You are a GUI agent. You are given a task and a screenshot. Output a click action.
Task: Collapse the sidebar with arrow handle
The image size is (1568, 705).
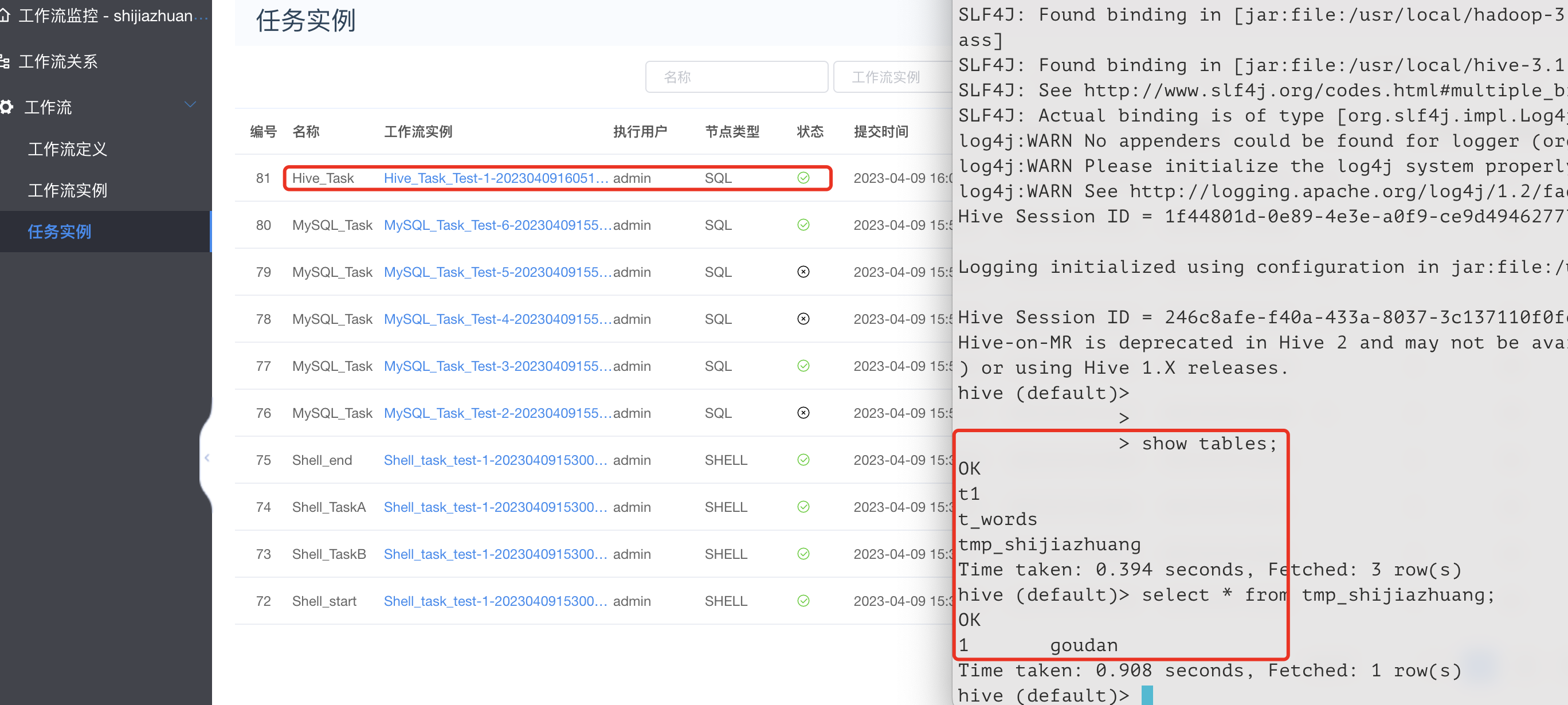click(207, 458)
